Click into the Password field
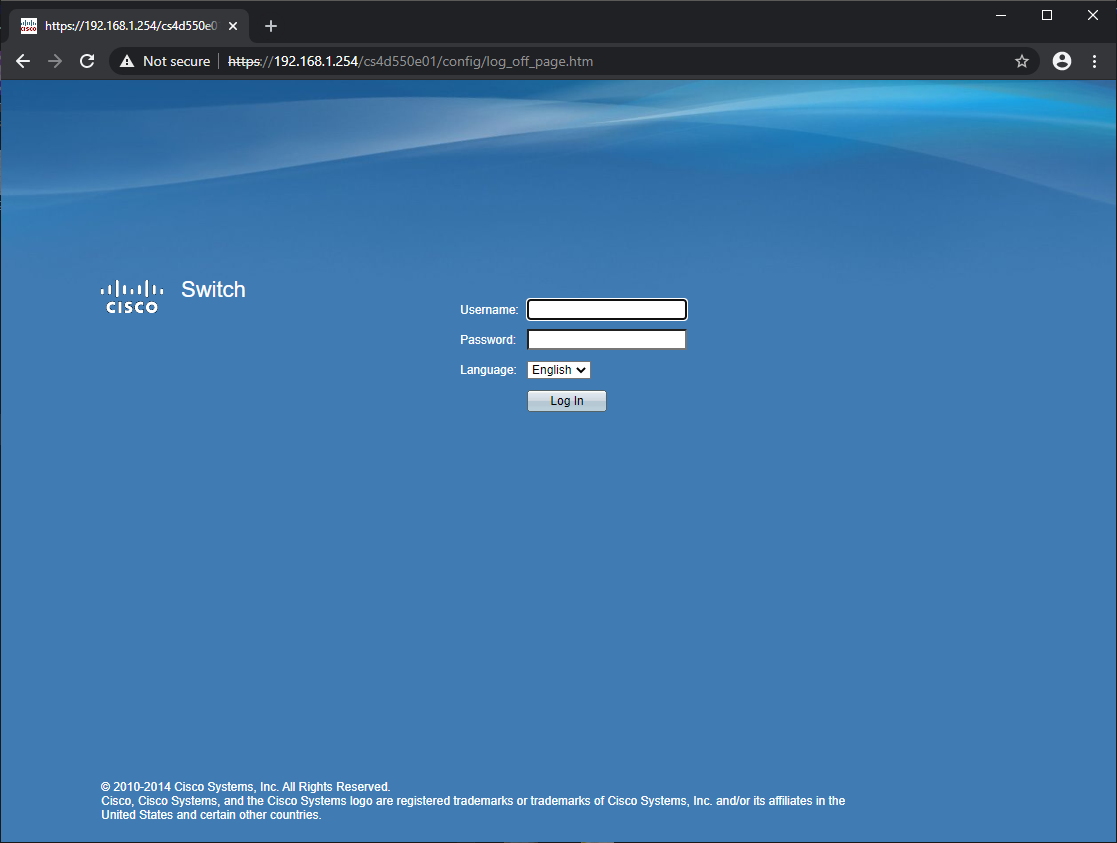This screenshot has height=843, width=1117. [606, 340]
